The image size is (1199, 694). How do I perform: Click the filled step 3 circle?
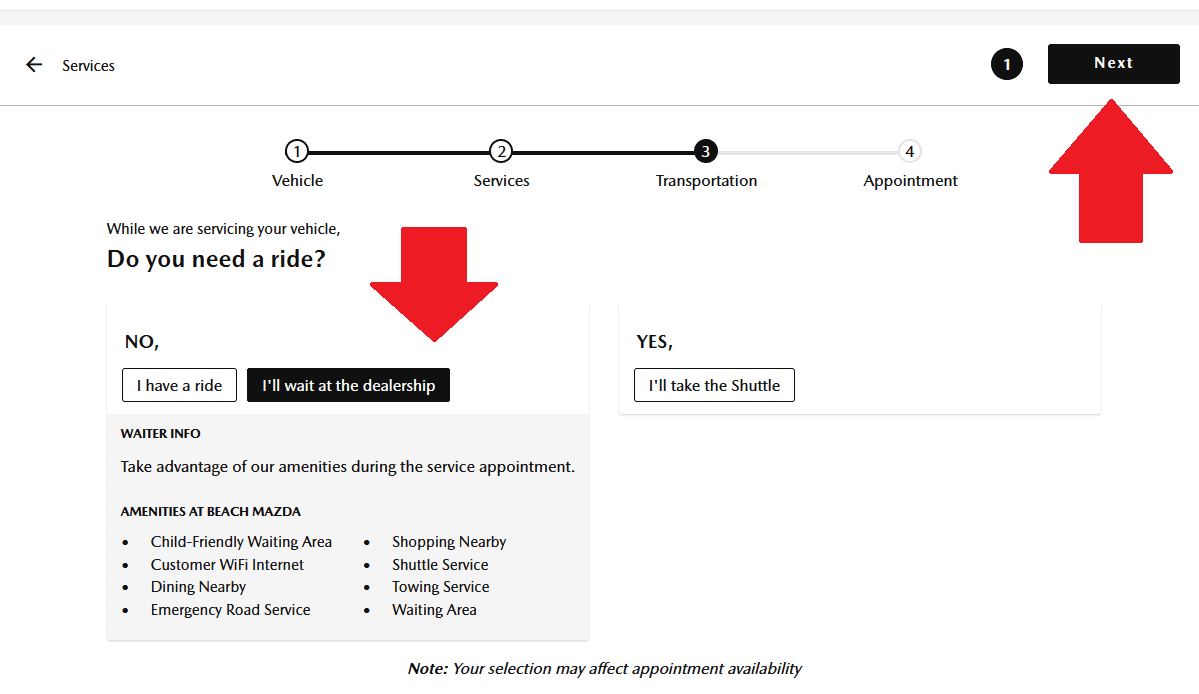(x=705, y=152)
